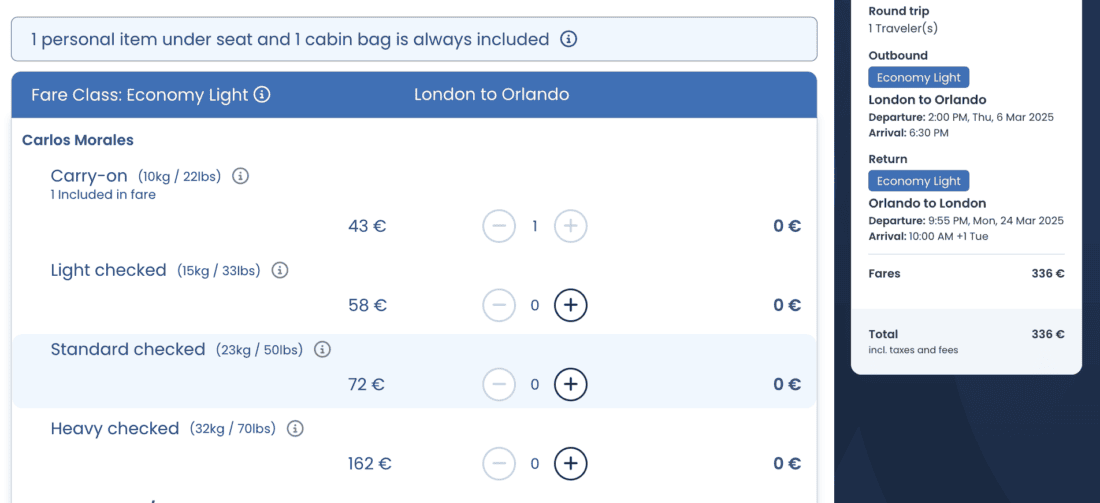1100x503 pixels.
Task: Click Outbound Economy Light fare badge
Action: pyautogui.click(x=918, y=77)
